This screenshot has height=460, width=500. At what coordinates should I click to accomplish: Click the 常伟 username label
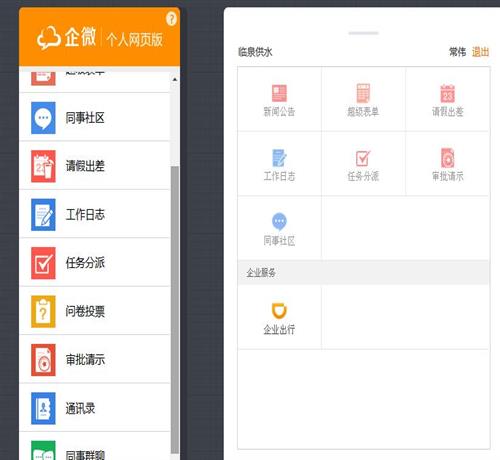point(457,52)
